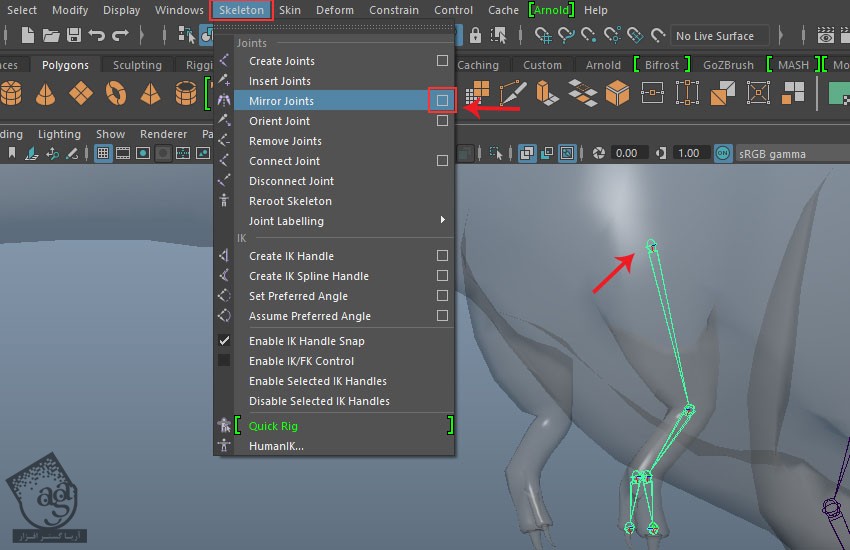Click the polygon torus shelf icon
The height and width of the screenshot is (550, 850).
(x=114, y=94)
